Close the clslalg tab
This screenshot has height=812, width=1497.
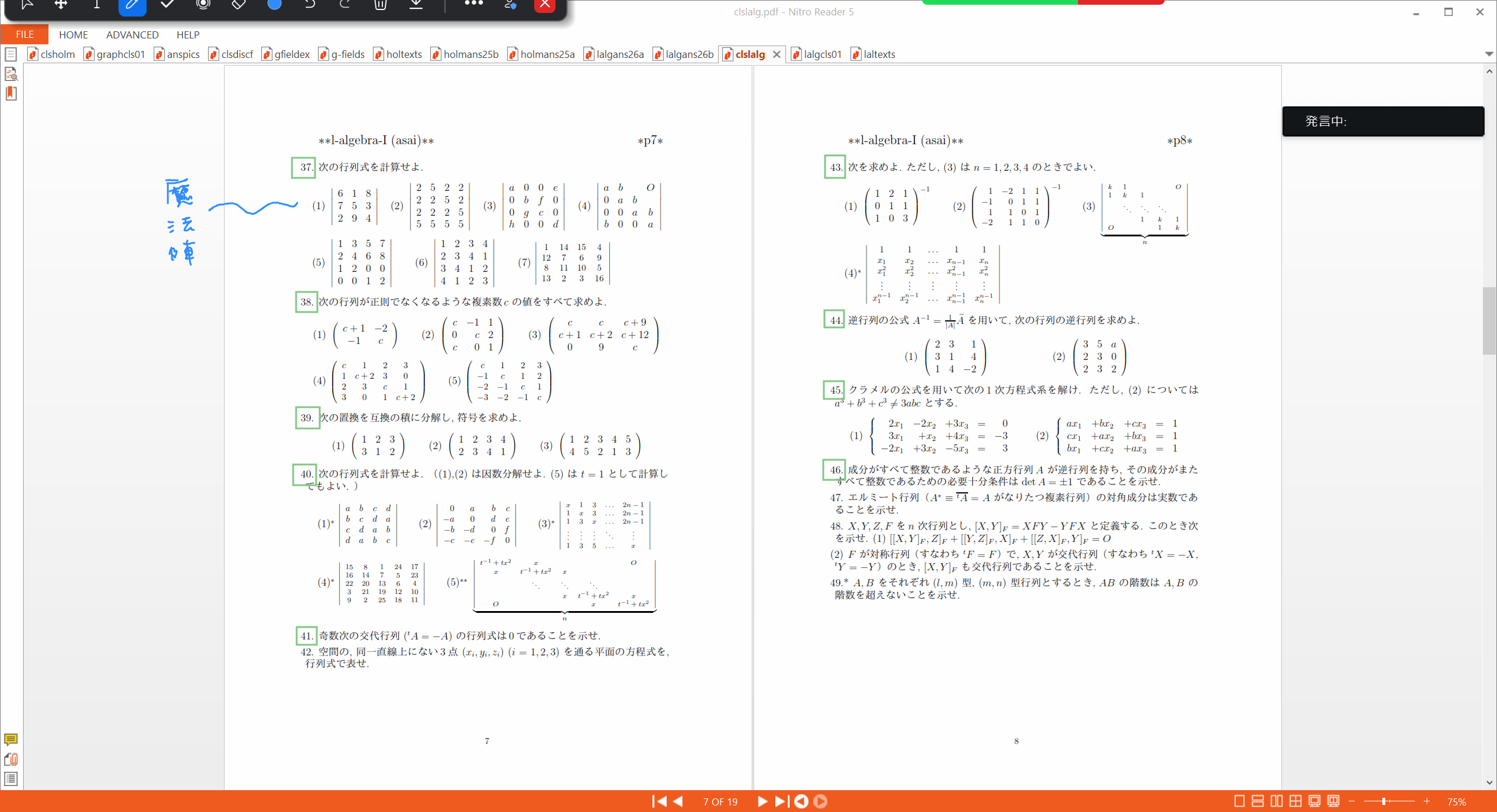coord(777,54)
